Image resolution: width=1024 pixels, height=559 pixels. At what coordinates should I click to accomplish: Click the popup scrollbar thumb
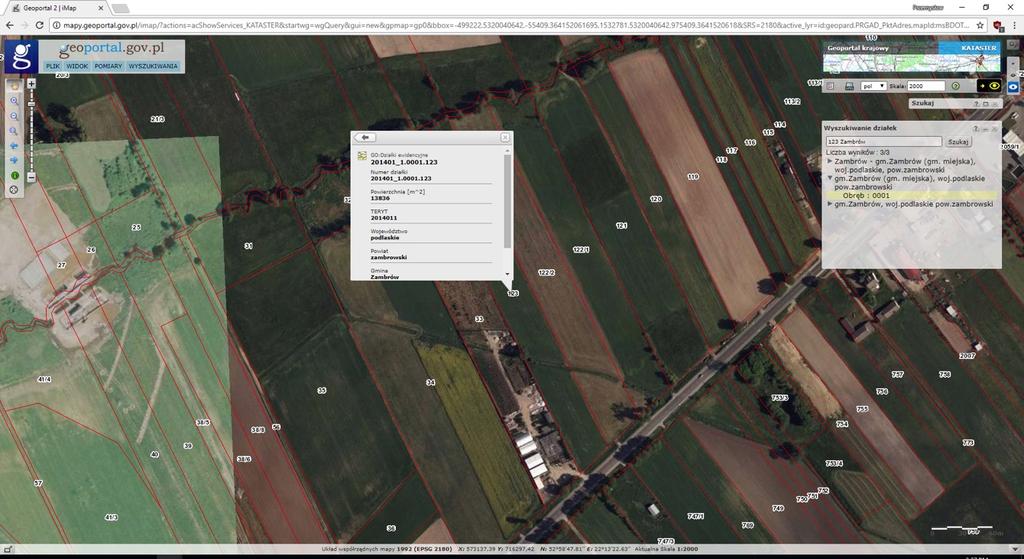click(x=507, y=202)
